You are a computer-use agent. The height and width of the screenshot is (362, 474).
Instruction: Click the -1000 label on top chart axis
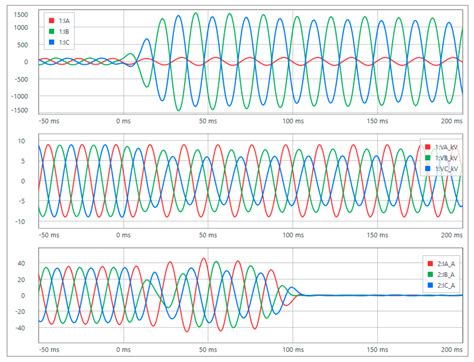[20, 96]
